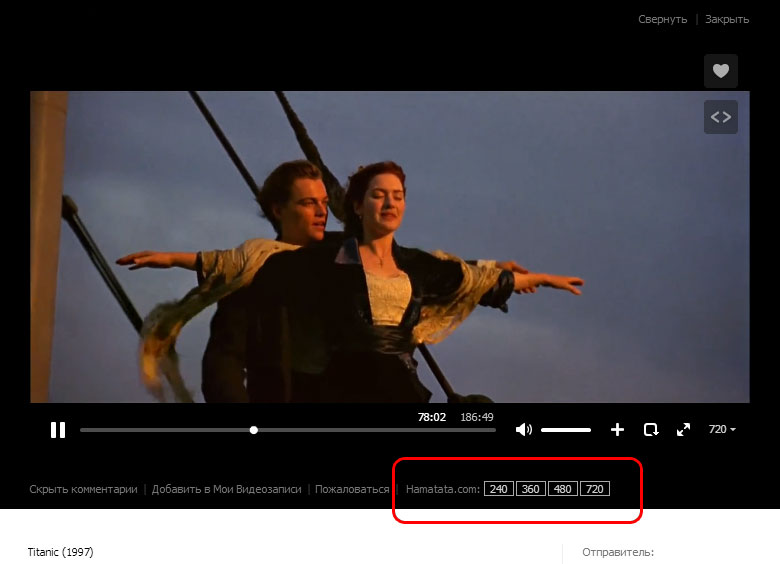The width and height of the screenshot is (780, 564).
Task: Click Пожаловаться to report video
Action: click(352, 489)
